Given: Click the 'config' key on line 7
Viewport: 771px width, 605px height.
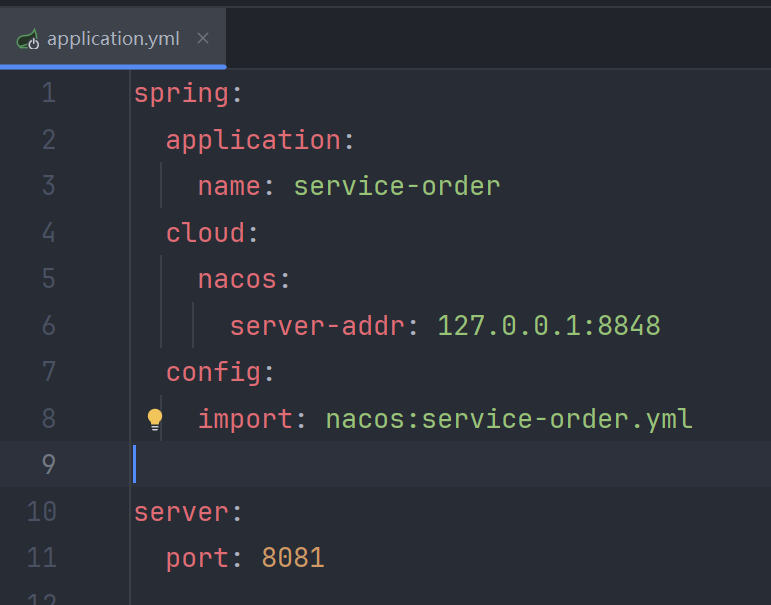Looking at the screenshot, I should (x=213, y=372).
